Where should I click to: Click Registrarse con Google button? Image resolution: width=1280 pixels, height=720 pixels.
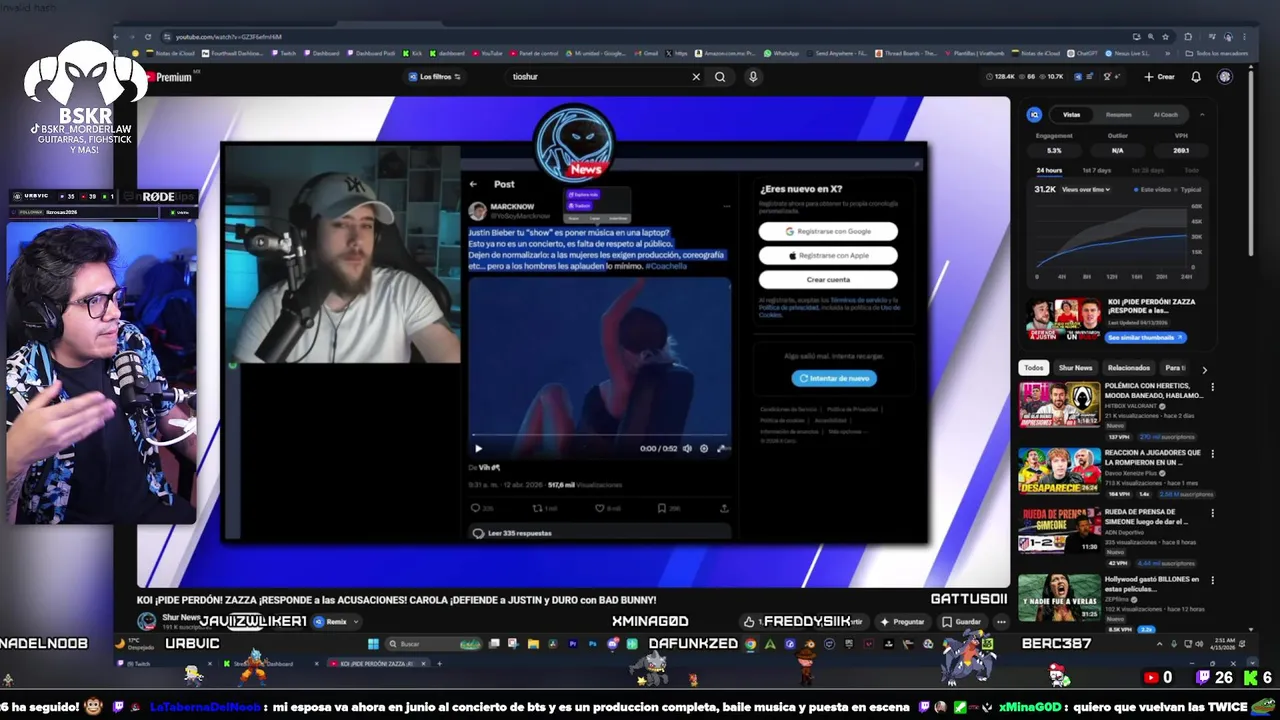click(x=828, y=231)
